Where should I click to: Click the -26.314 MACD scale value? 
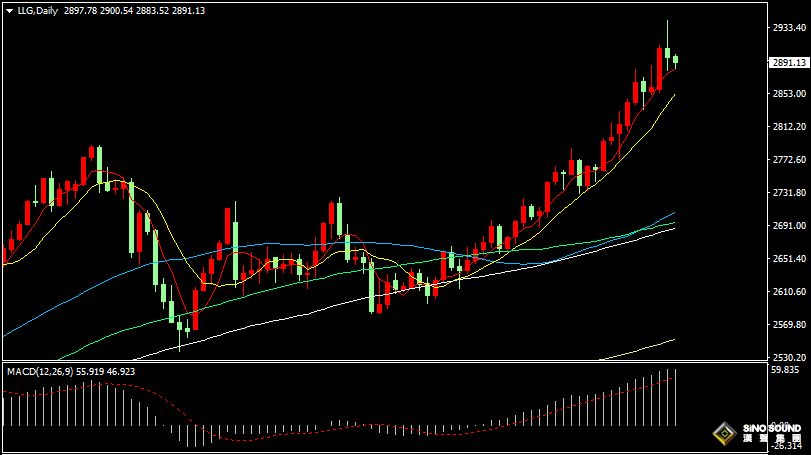point(789,447)
